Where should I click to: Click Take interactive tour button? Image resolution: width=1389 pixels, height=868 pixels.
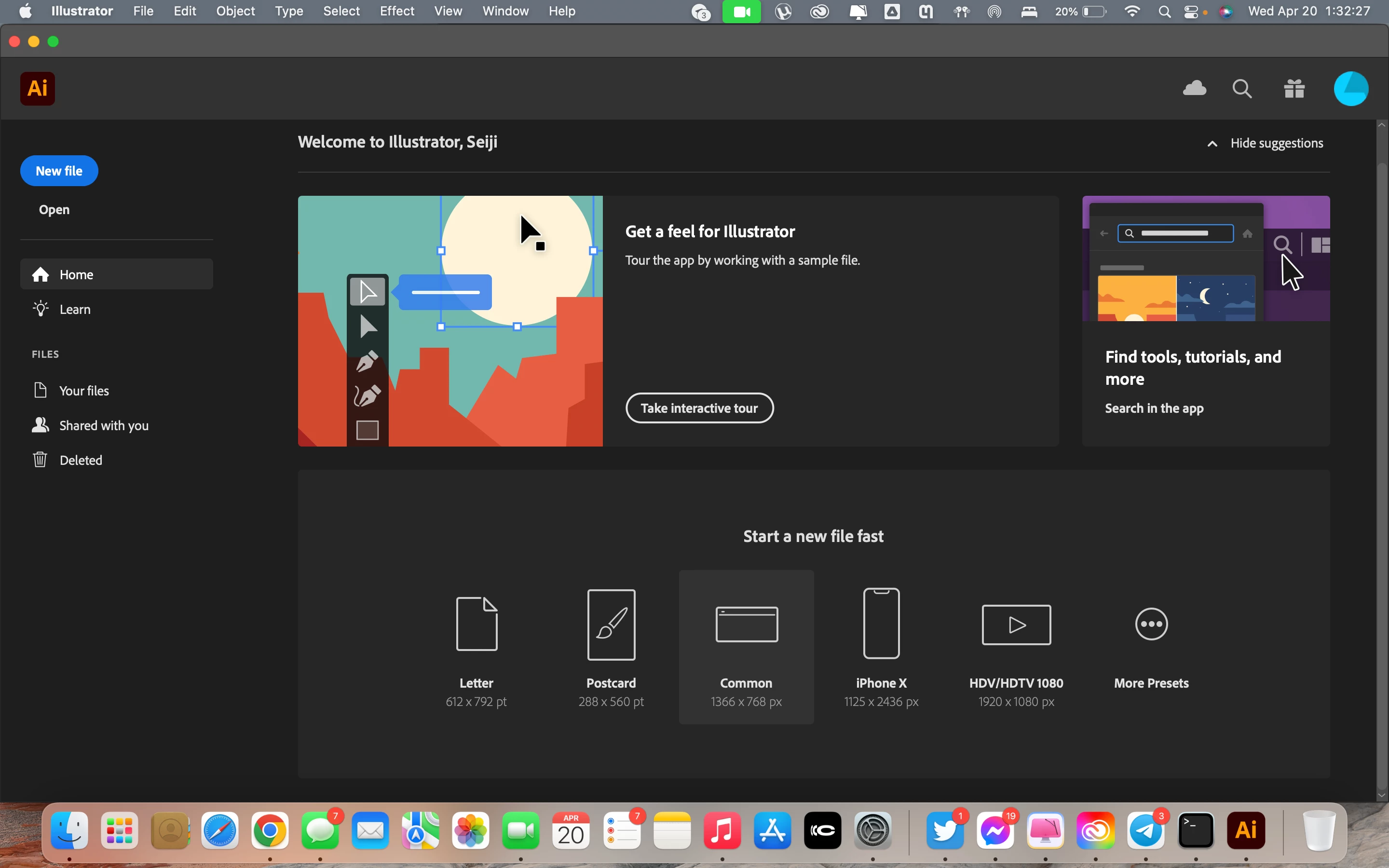699,408
